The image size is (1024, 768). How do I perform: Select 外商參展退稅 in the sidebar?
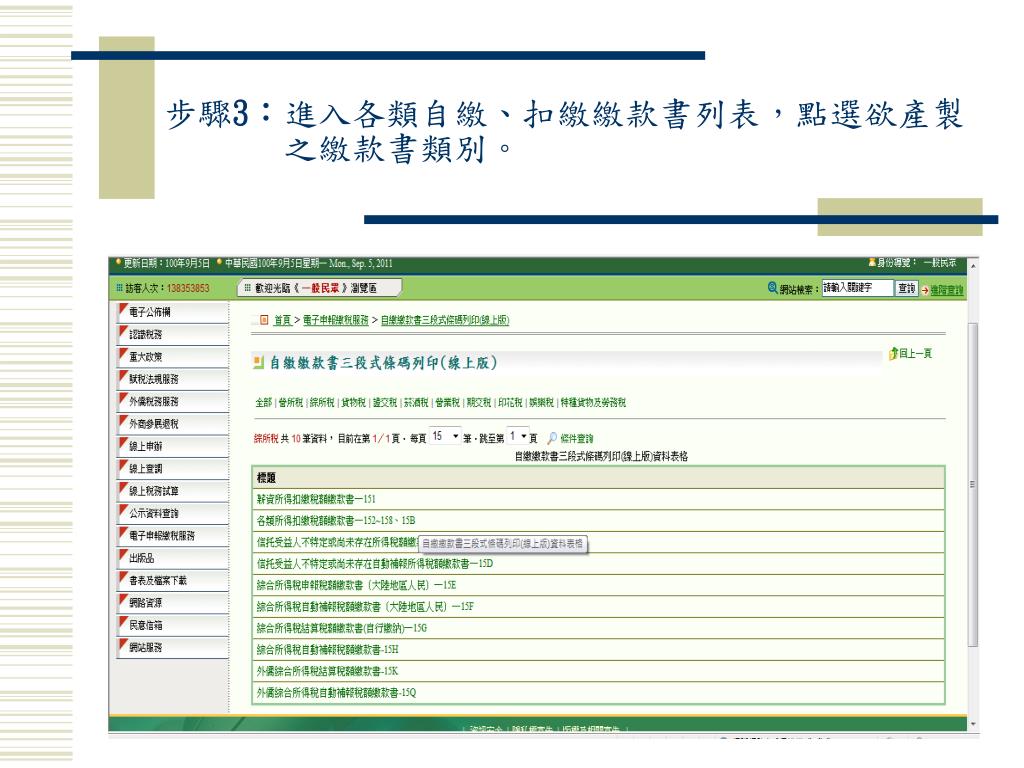pyautogui.click(x=173, y=424)
